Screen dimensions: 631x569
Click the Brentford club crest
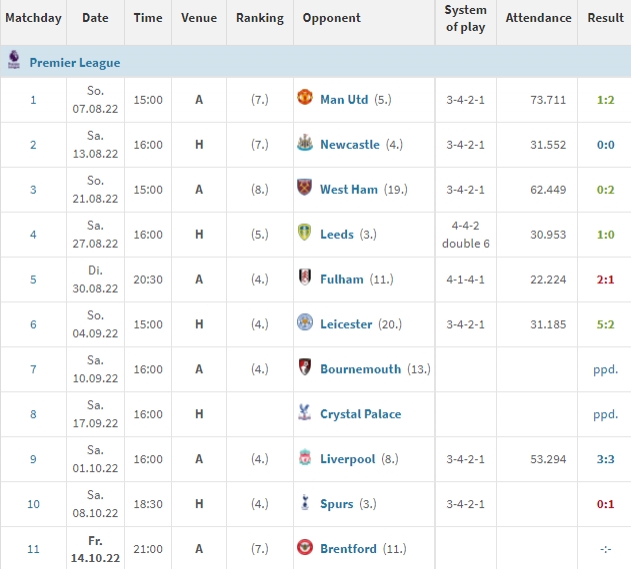[x=305, y=546]
